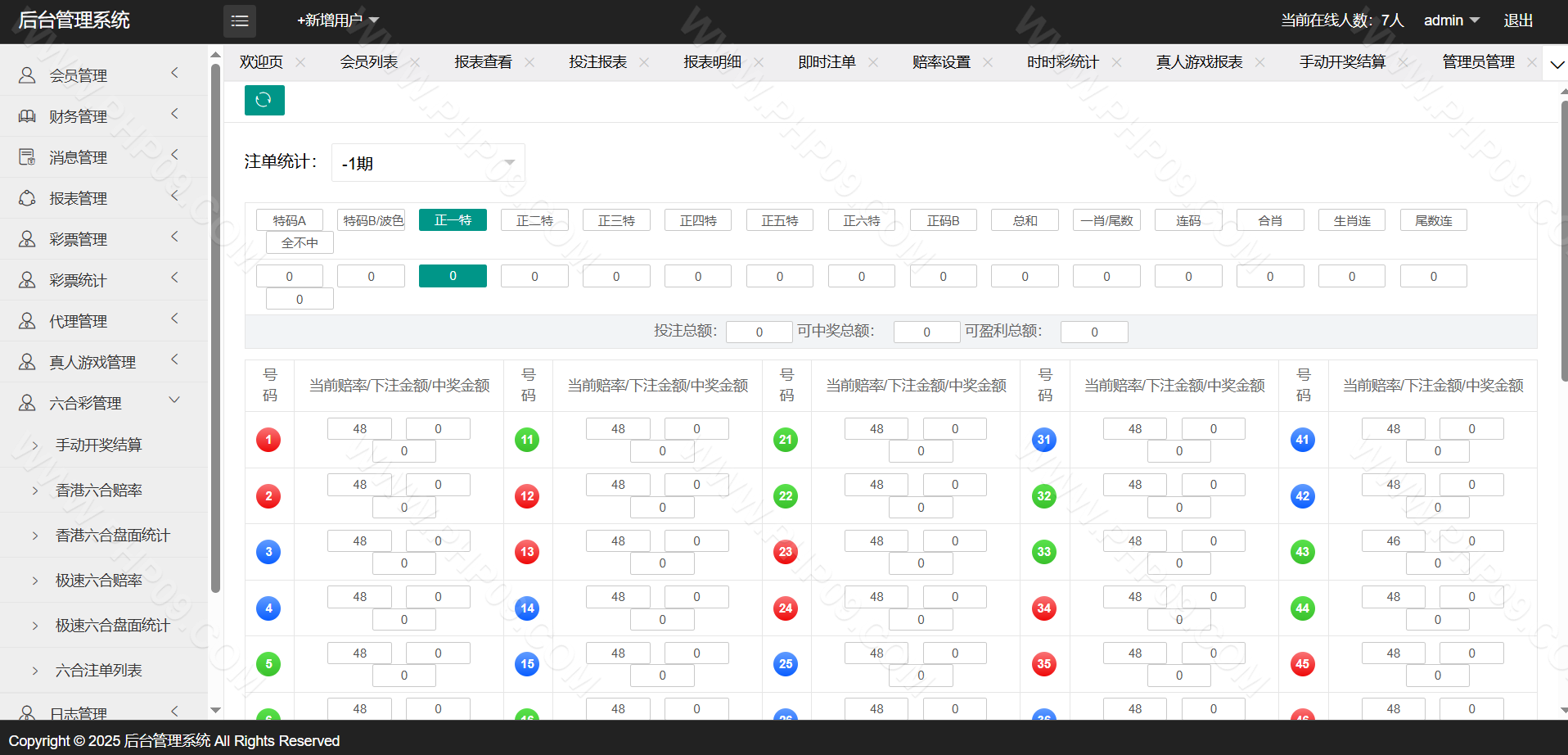This screenshot has width=1568, height=755.
Task: Select the 特码A bet type
Action: [289, 220]
